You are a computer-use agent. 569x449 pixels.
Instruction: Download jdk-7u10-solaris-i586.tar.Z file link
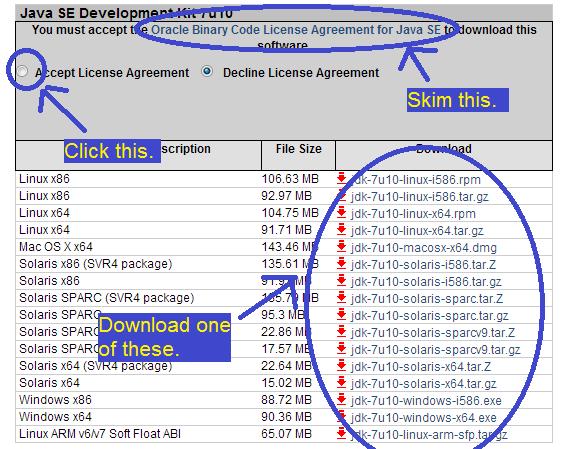(x=423, y=265)
